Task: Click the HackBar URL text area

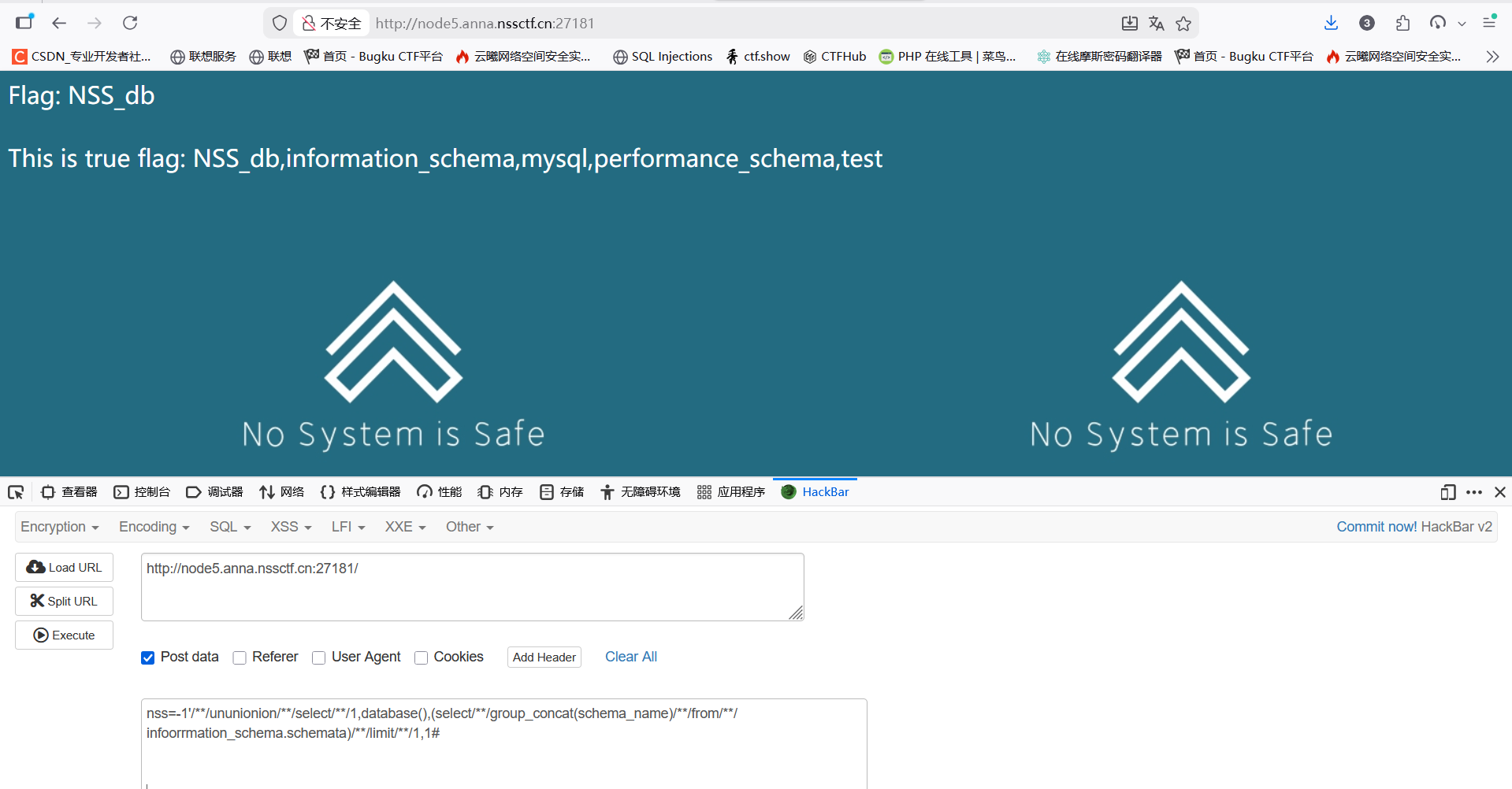Action: (x=472, y=587)
